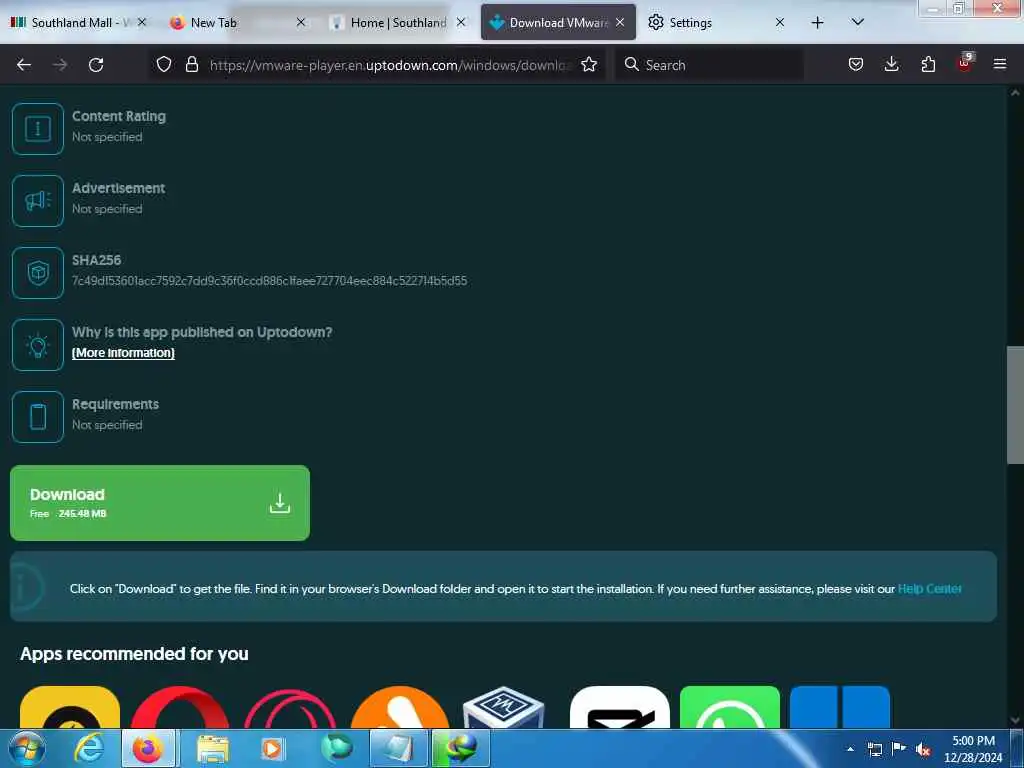The image size is (1024, 768).
Task: Open the red Opera recommended app thumbnail
Action: point(180,707)
